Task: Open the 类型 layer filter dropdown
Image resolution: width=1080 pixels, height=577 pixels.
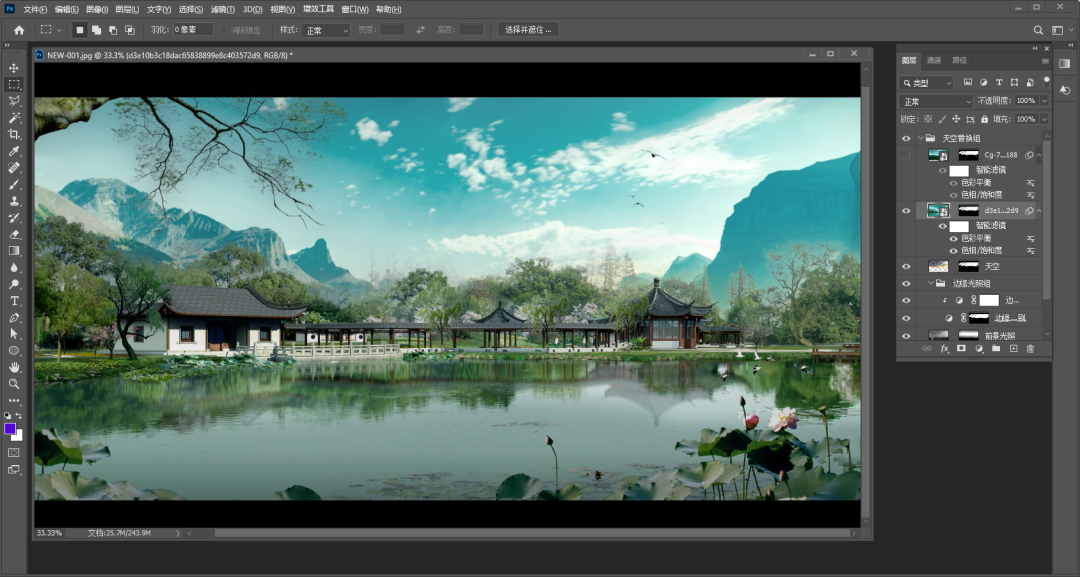Action: pos(926,83)
